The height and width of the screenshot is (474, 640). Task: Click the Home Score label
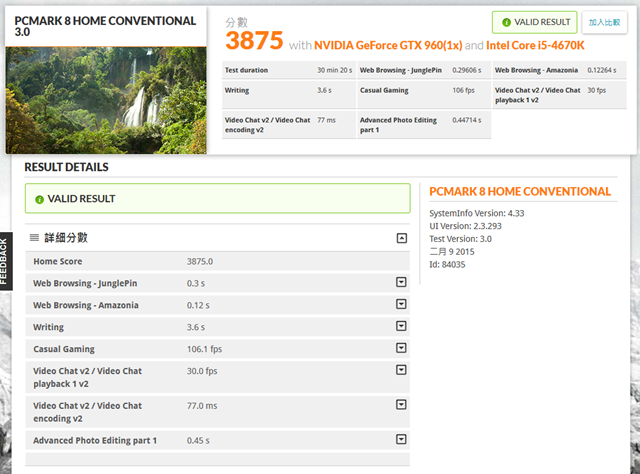click(x=58, y=261)
